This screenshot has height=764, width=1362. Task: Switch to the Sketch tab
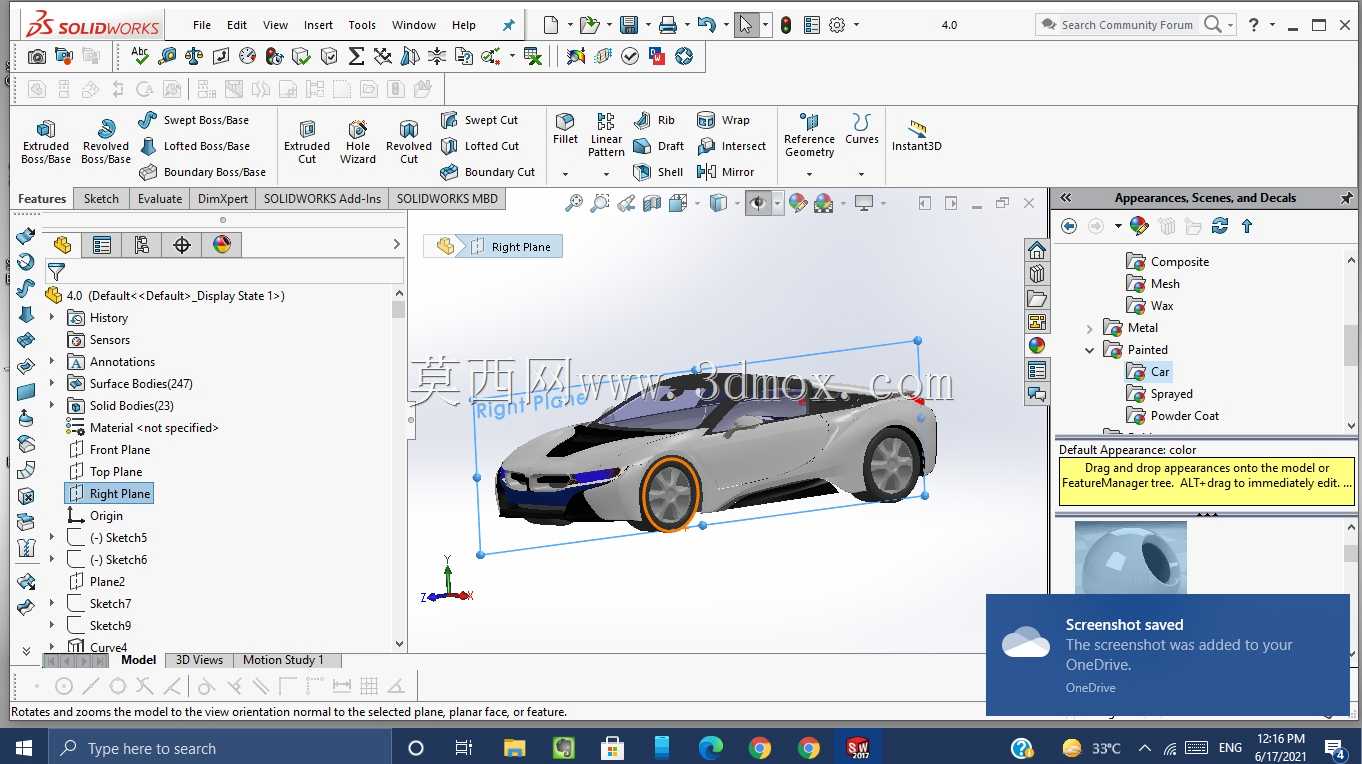101,199
